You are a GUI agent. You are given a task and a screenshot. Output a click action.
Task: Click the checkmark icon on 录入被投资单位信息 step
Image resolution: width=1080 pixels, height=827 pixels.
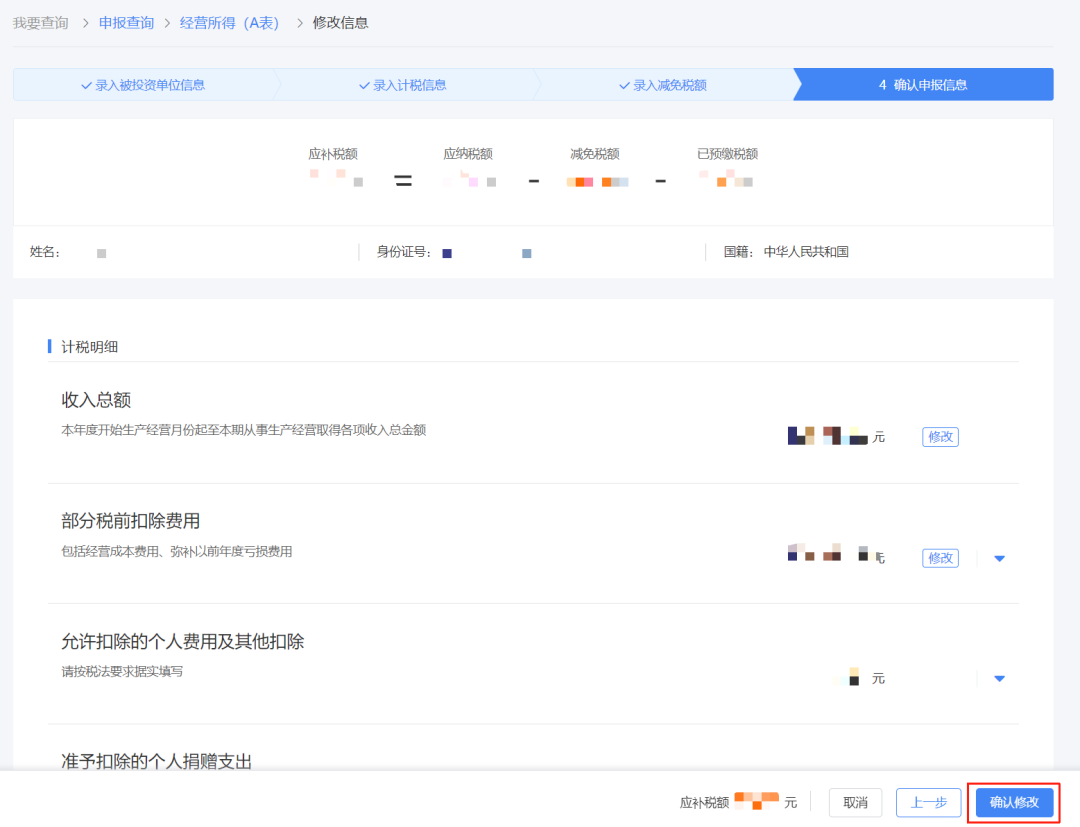(85, 84)
